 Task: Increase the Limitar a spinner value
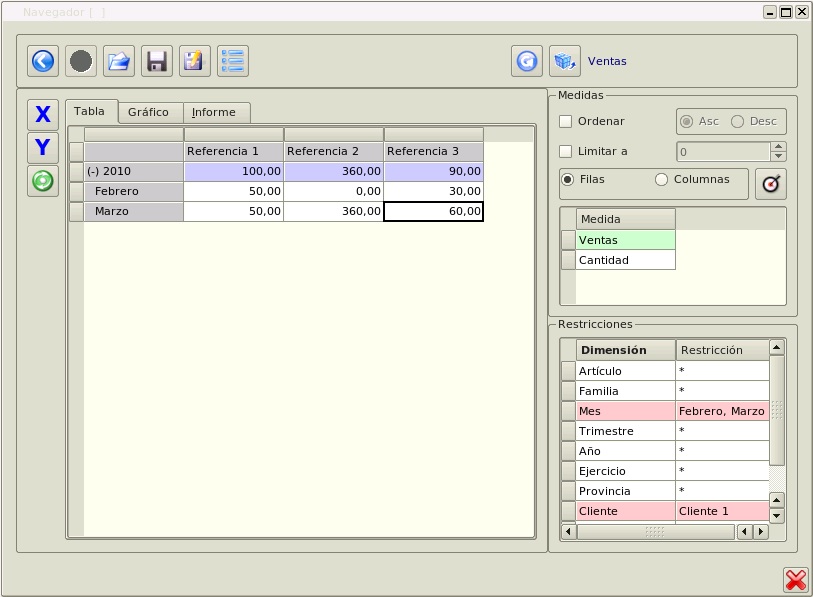pos(778,147)
